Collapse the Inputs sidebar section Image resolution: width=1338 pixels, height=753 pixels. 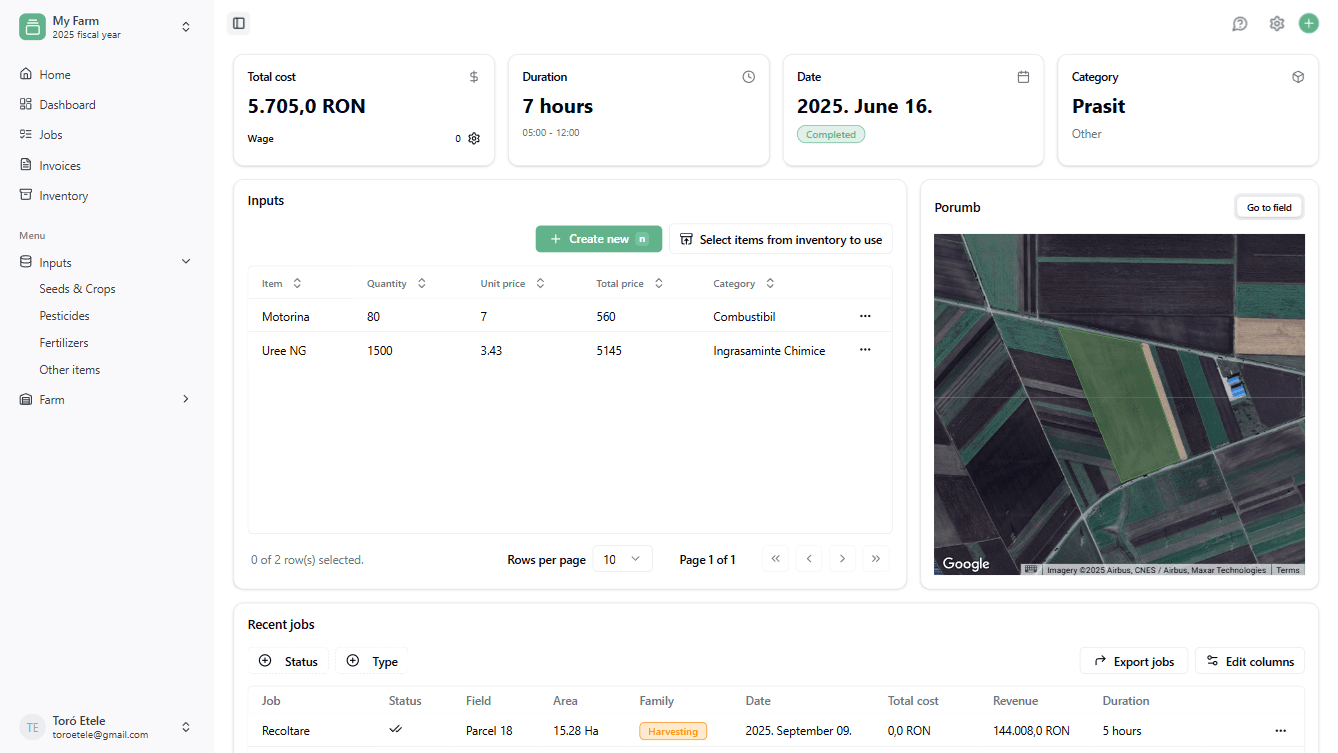185,262
